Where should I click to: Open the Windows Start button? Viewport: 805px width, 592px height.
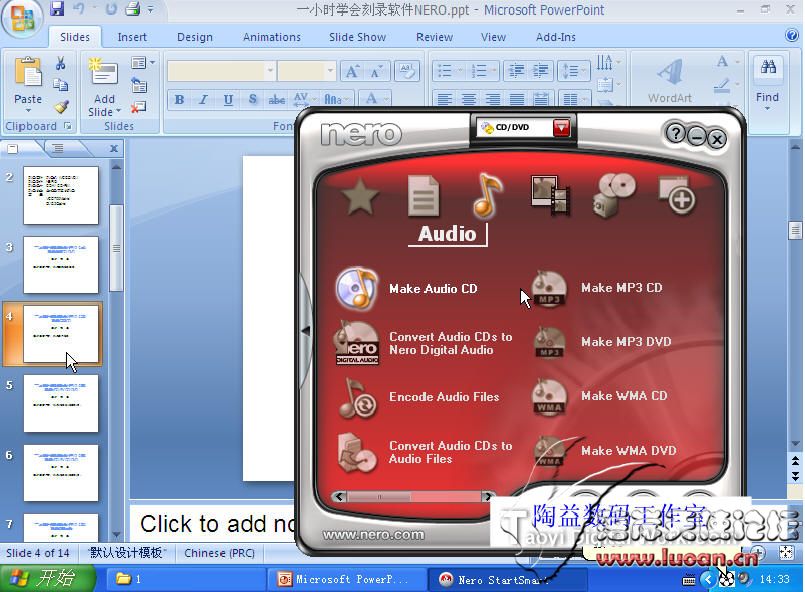tap(47, 579)
